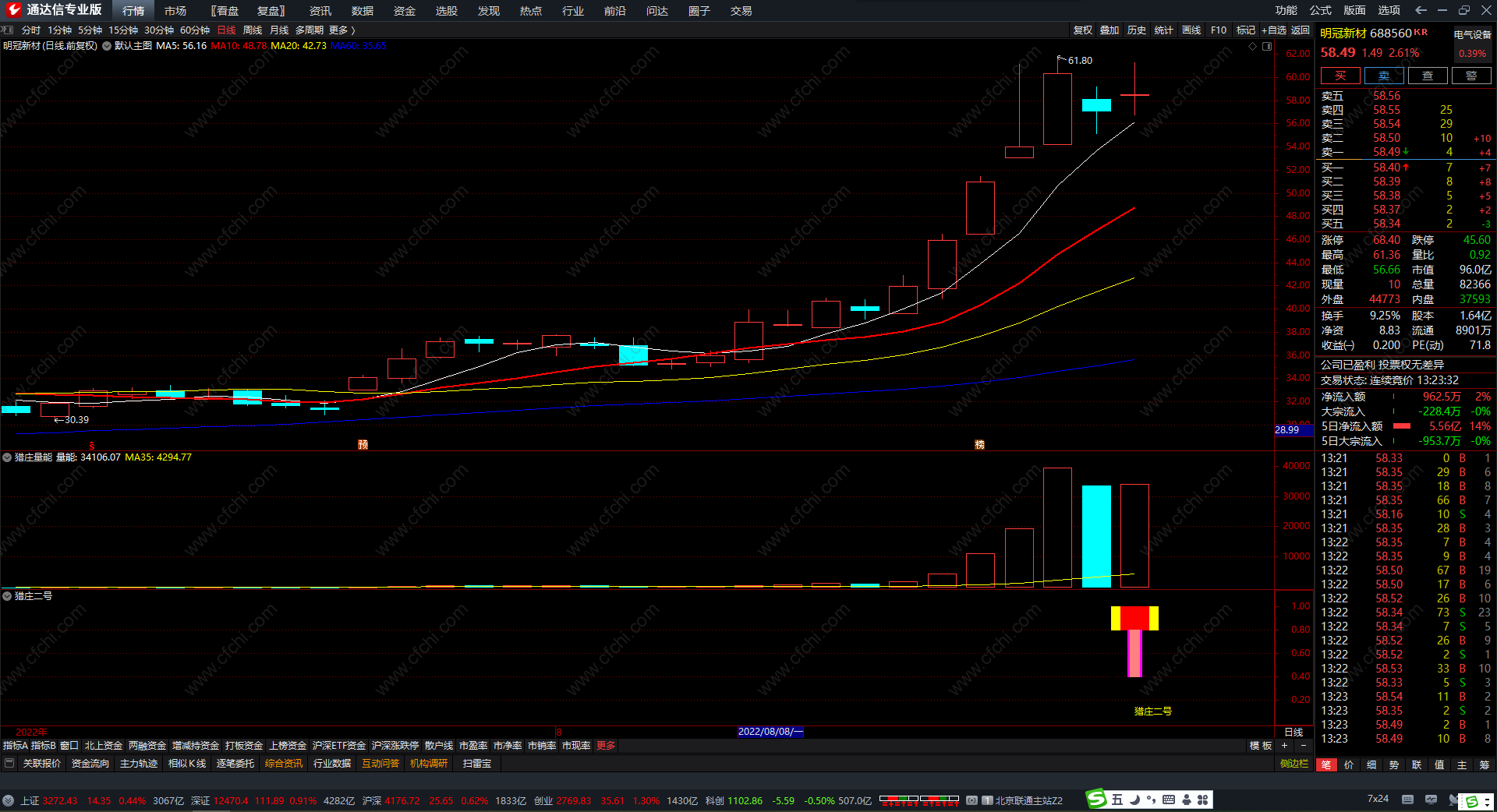Image resolution: width=1497 pixels, height=812 pixels.
Task: Click the window icon before 关联报价
Action: 9,763
